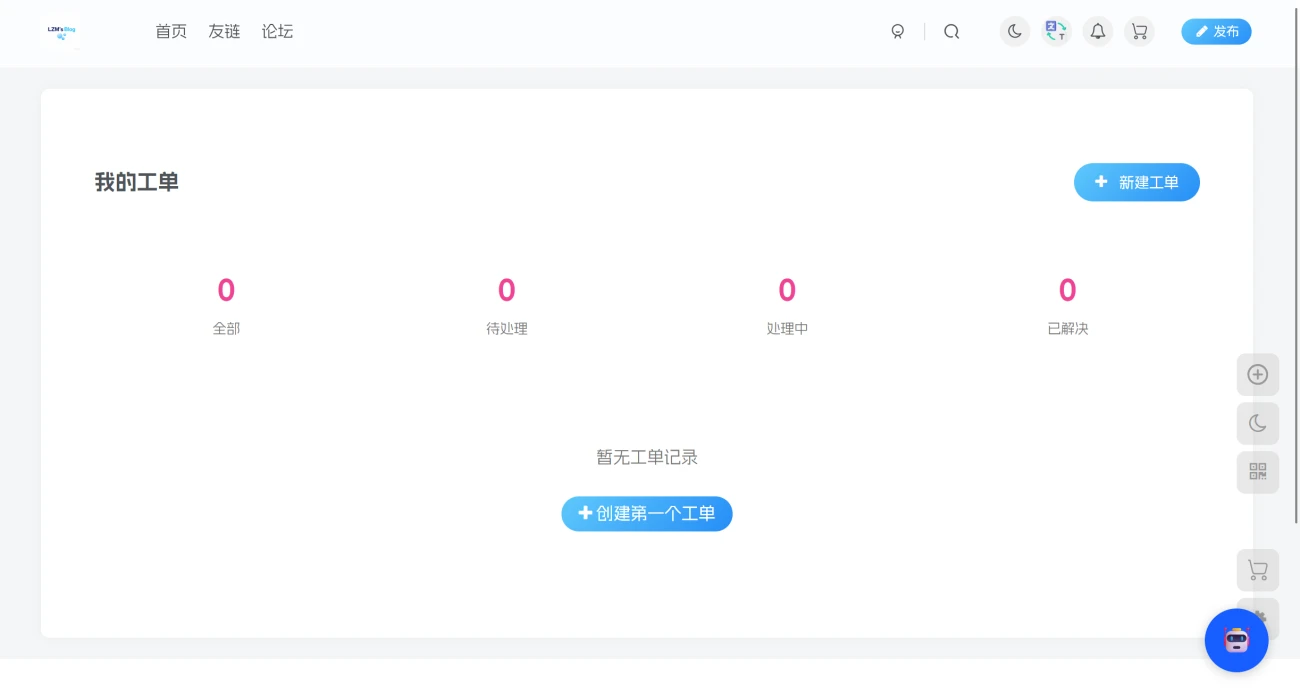The image size is (1300, 693).
Task: Go to the 论坛 section
Action: pos(277,31)
